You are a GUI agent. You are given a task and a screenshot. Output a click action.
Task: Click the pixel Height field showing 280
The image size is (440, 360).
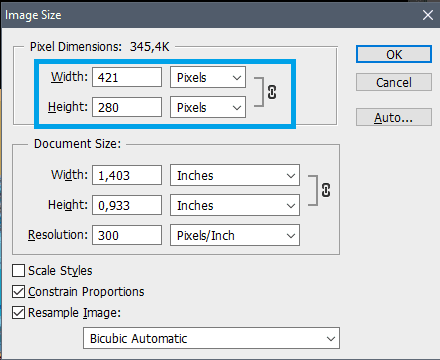127,107
